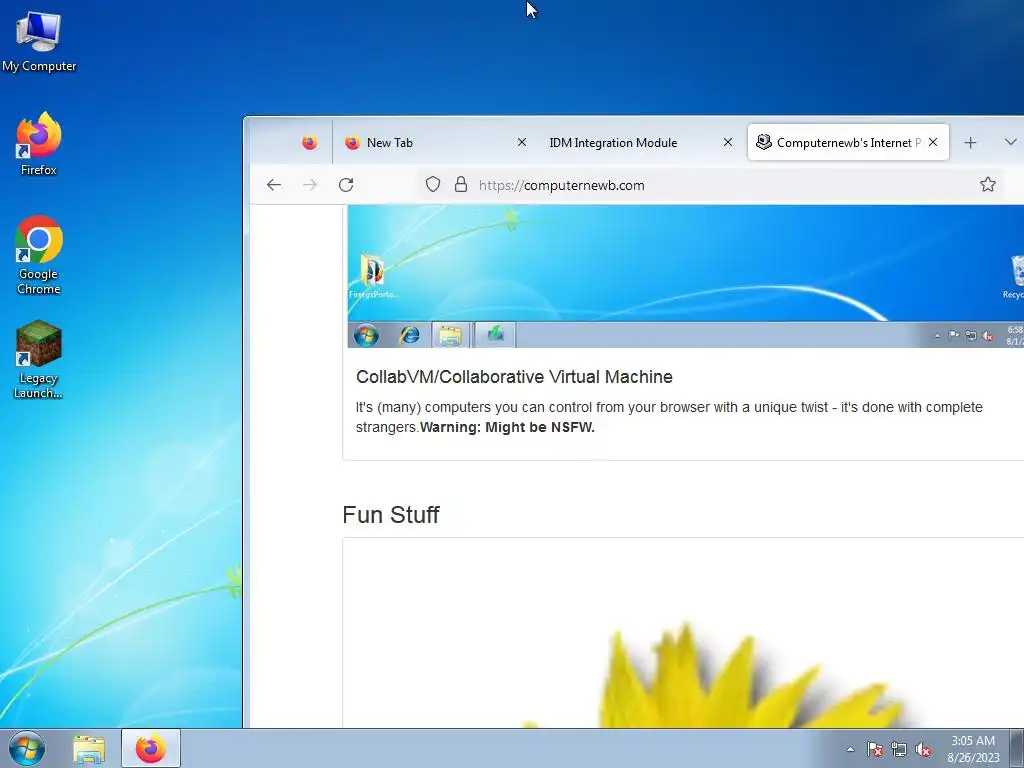Screen dimensions: 1024x768
Task: Open the network status tray icon
Action: [x=899, y=749]
